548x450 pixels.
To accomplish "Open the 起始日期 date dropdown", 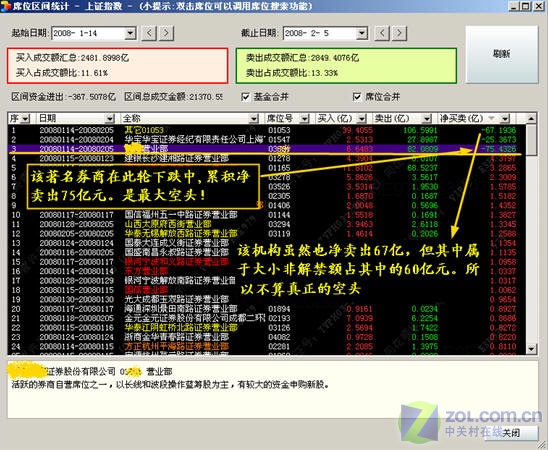I will click(x=130, y=34).
